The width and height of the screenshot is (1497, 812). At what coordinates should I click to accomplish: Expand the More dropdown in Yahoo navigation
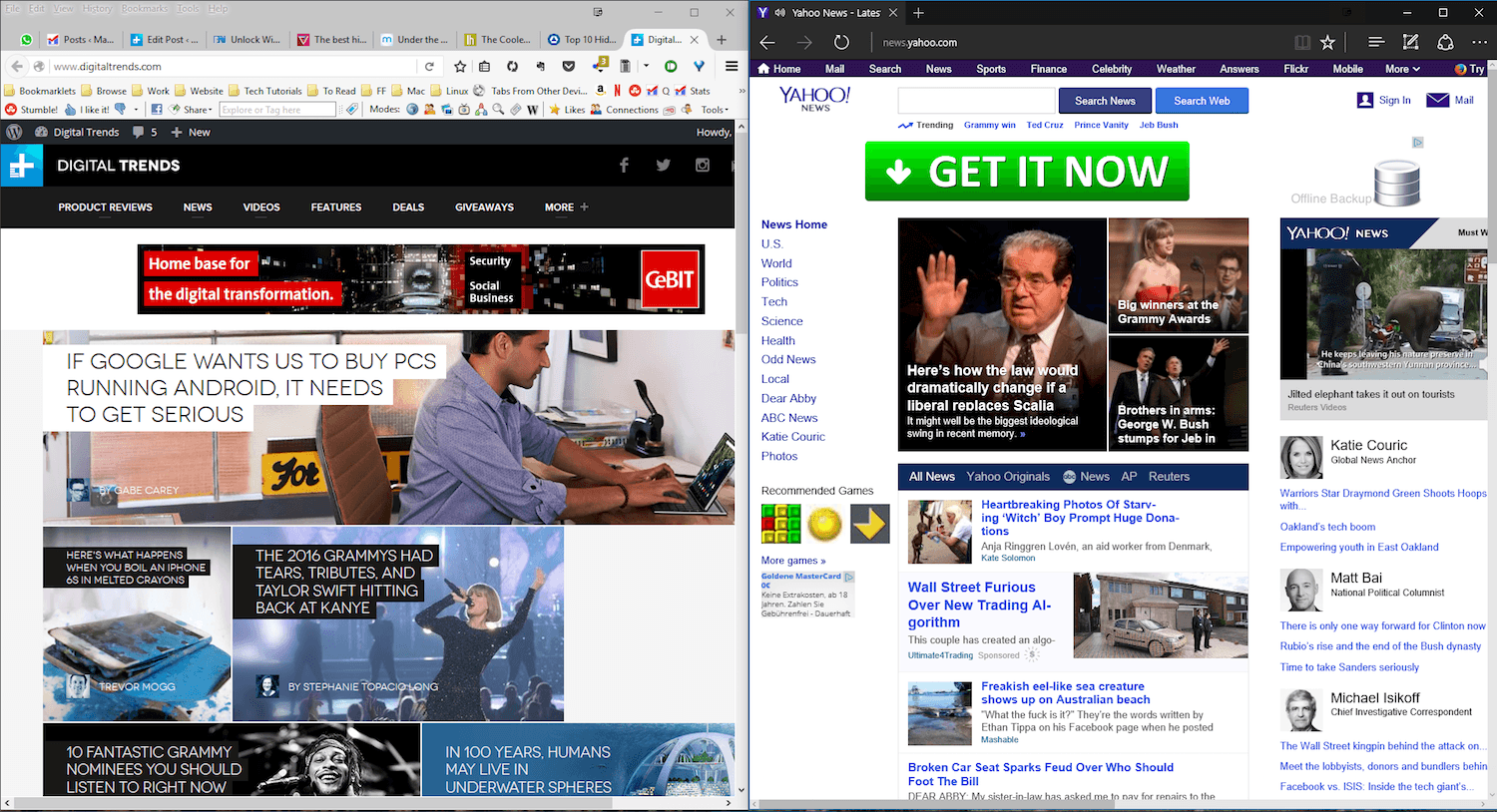tap(1402, 69)
